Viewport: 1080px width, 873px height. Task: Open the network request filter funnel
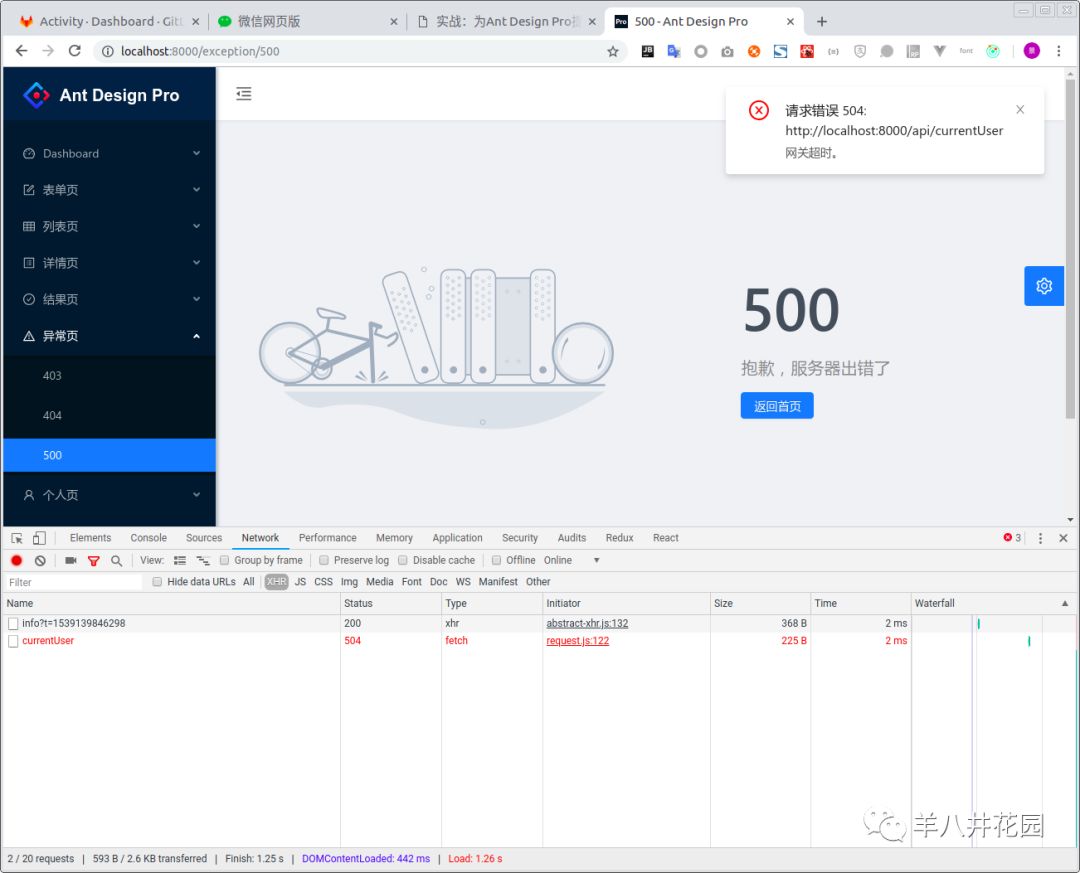94,560
